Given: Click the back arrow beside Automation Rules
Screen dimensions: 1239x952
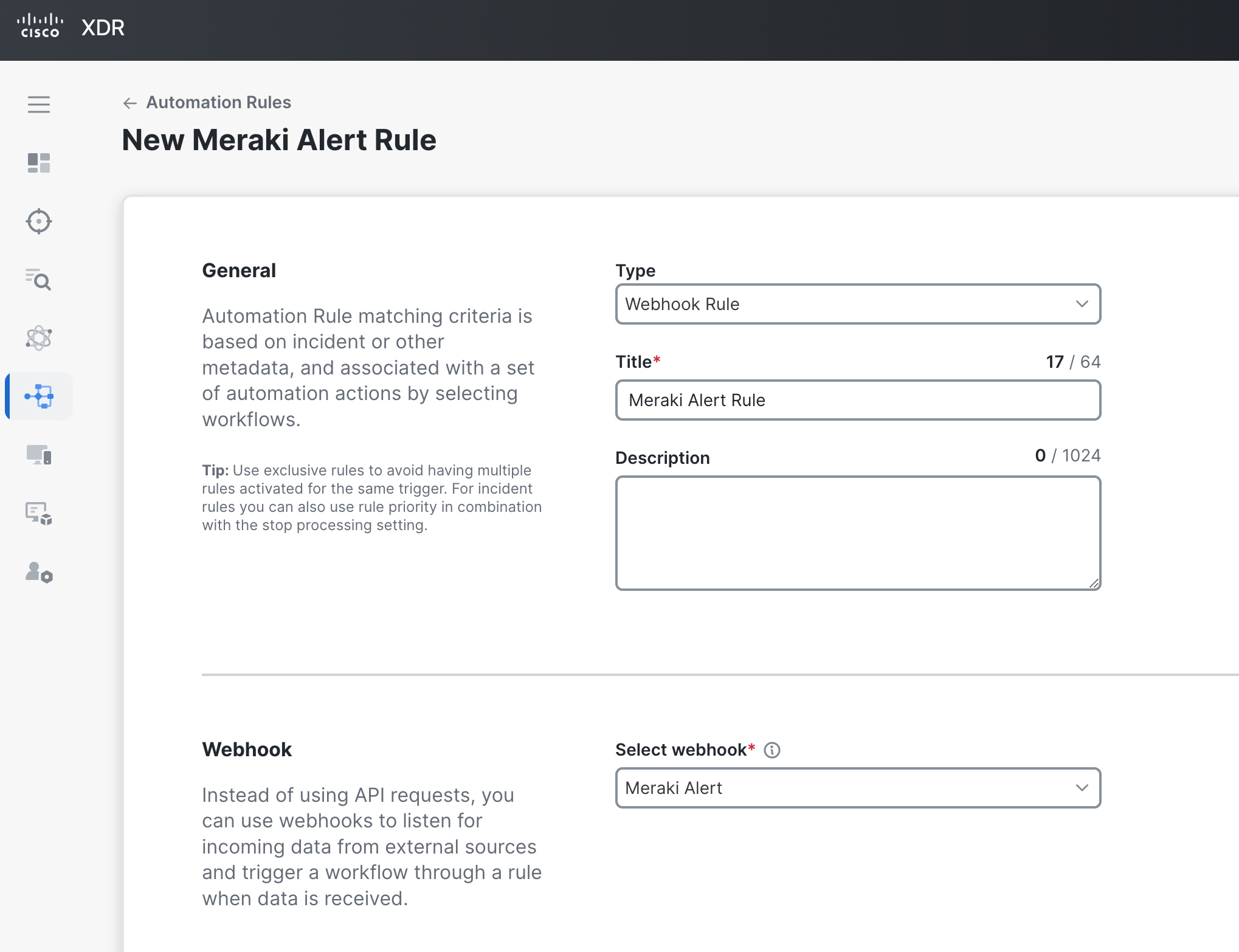Looking at the screenshot, I should (x=129, y=103).
